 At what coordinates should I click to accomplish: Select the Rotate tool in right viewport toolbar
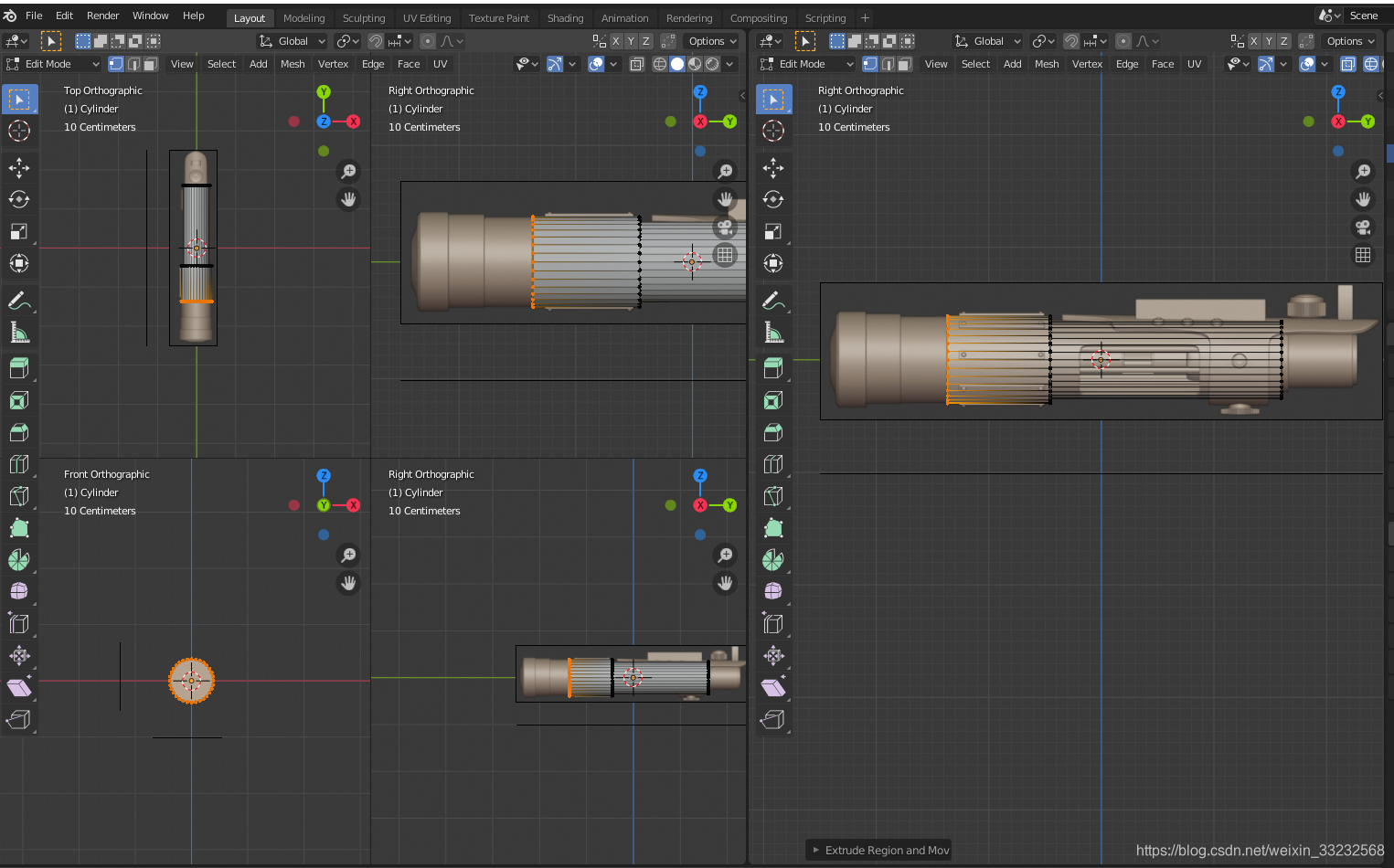773,199
